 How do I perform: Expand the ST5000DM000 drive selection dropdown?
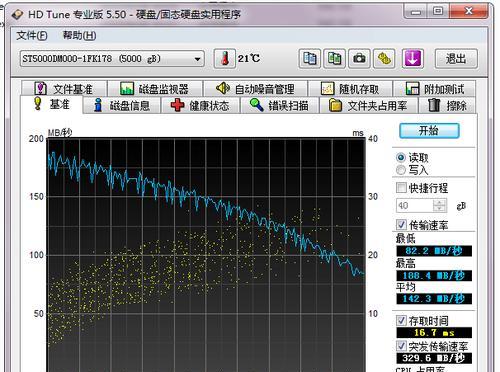(x=112, y=59)
